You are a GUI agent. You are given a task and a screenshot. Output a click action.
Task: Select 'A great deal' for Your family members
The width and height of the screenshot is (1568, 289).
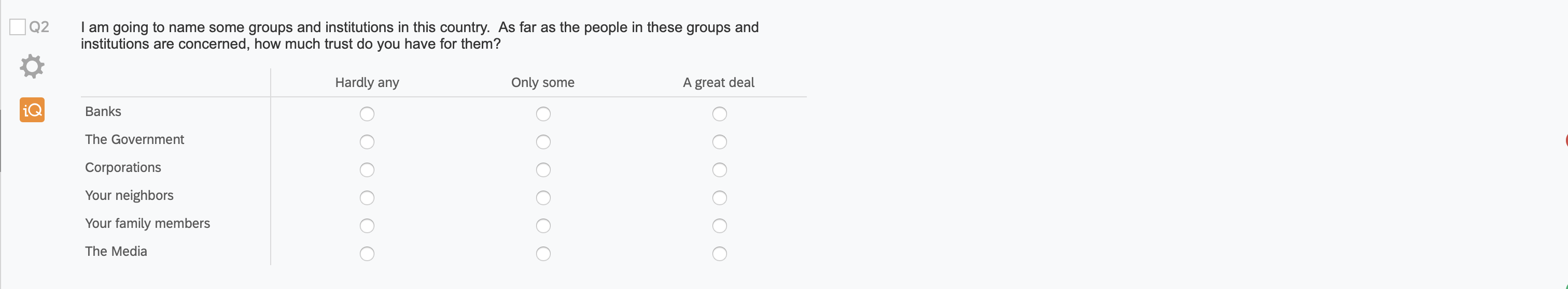720,226
